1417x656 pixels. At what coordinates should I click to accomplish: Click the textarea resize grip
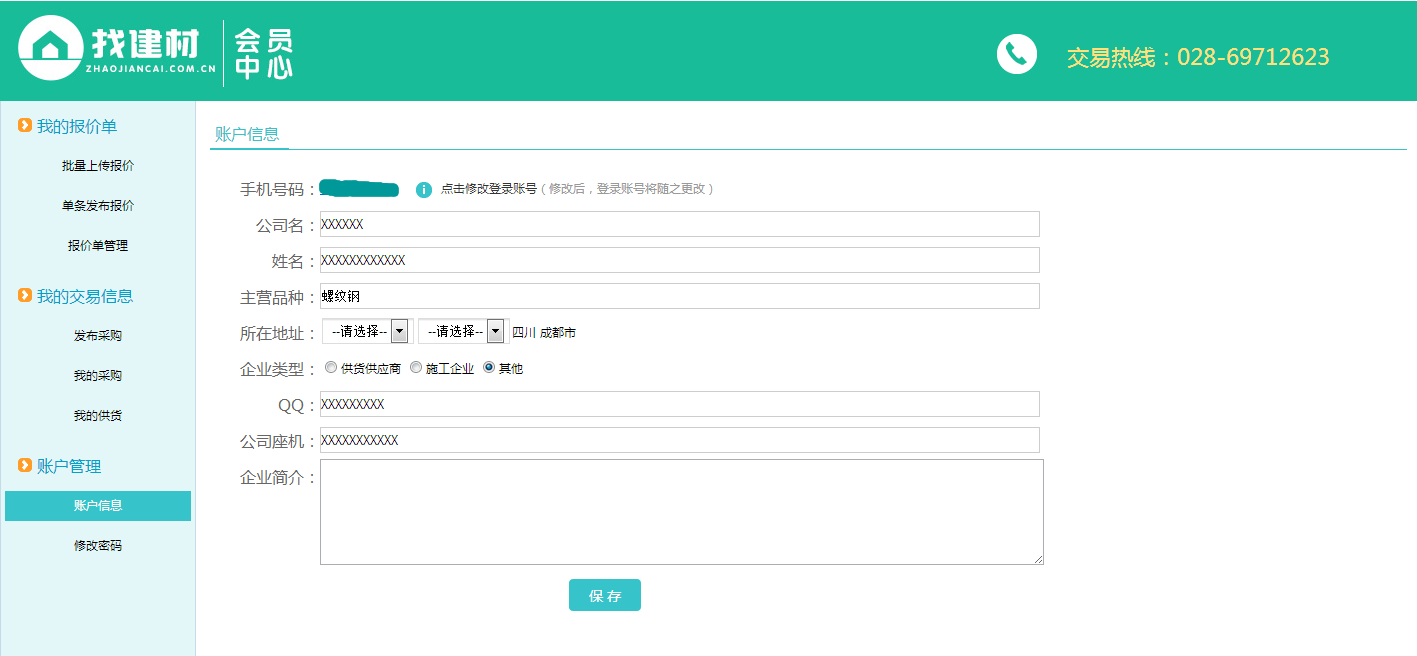1038,559
